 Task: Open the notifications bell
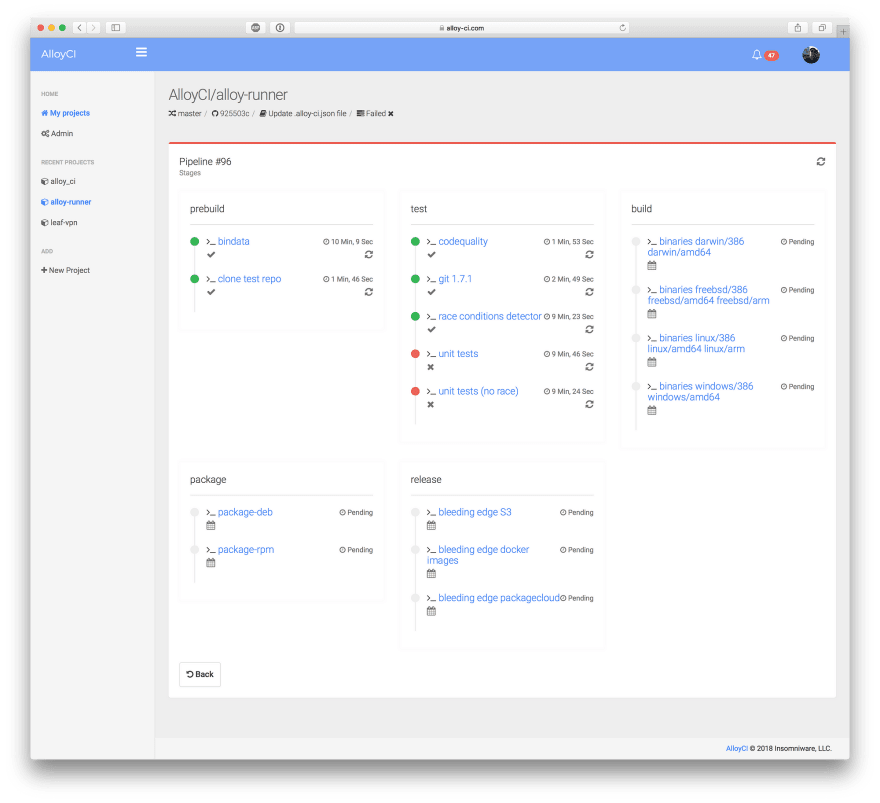pos(757,54)
